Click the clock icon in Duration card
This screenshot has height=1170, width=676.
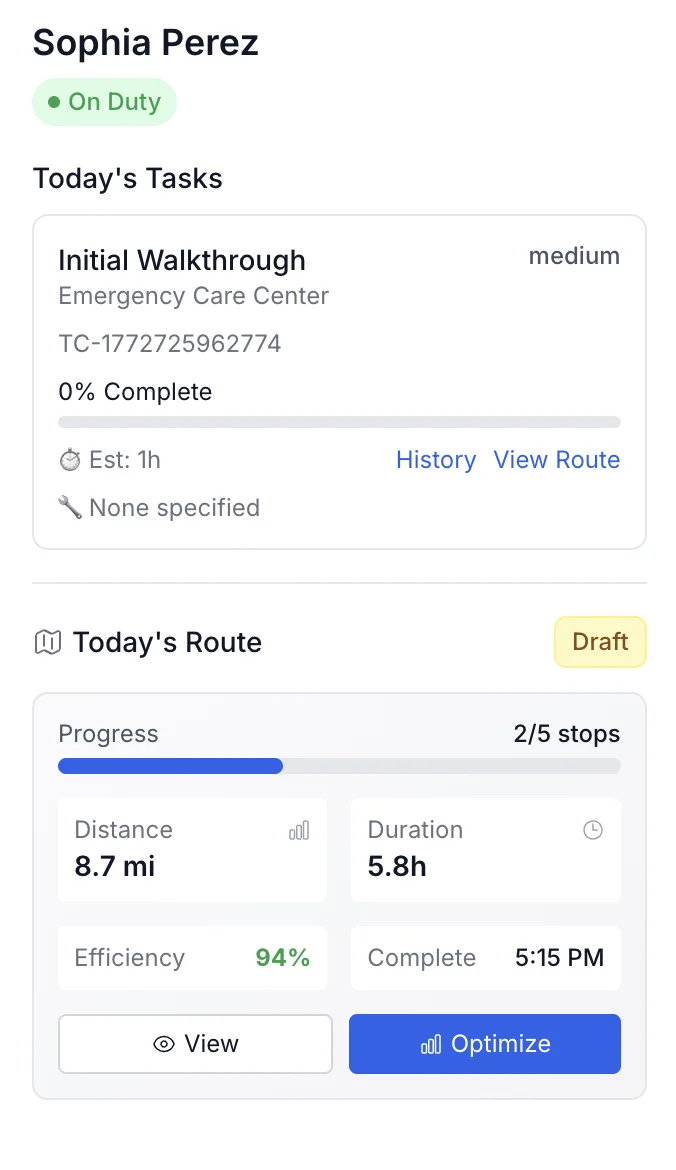[592, 829]
